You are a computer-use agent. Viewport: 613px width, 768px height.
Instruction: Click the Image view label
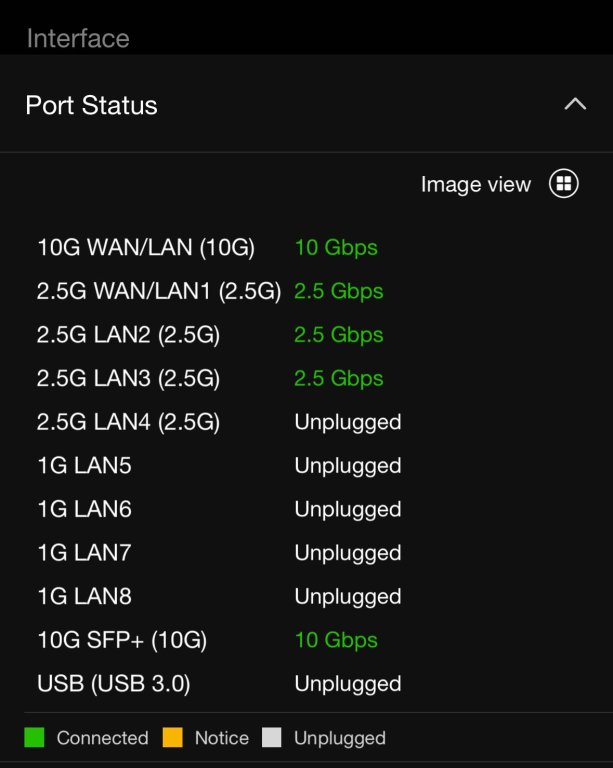(476, 184)
